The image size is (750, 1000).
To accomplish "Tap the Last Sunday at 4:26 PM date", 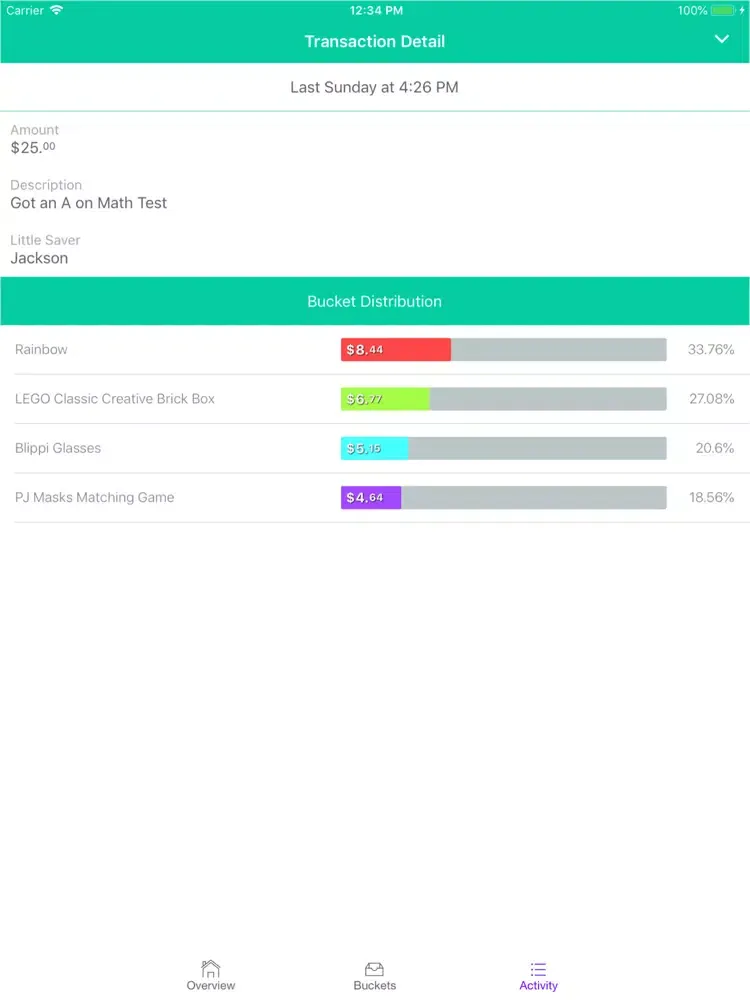I will (x=374, y=87).
